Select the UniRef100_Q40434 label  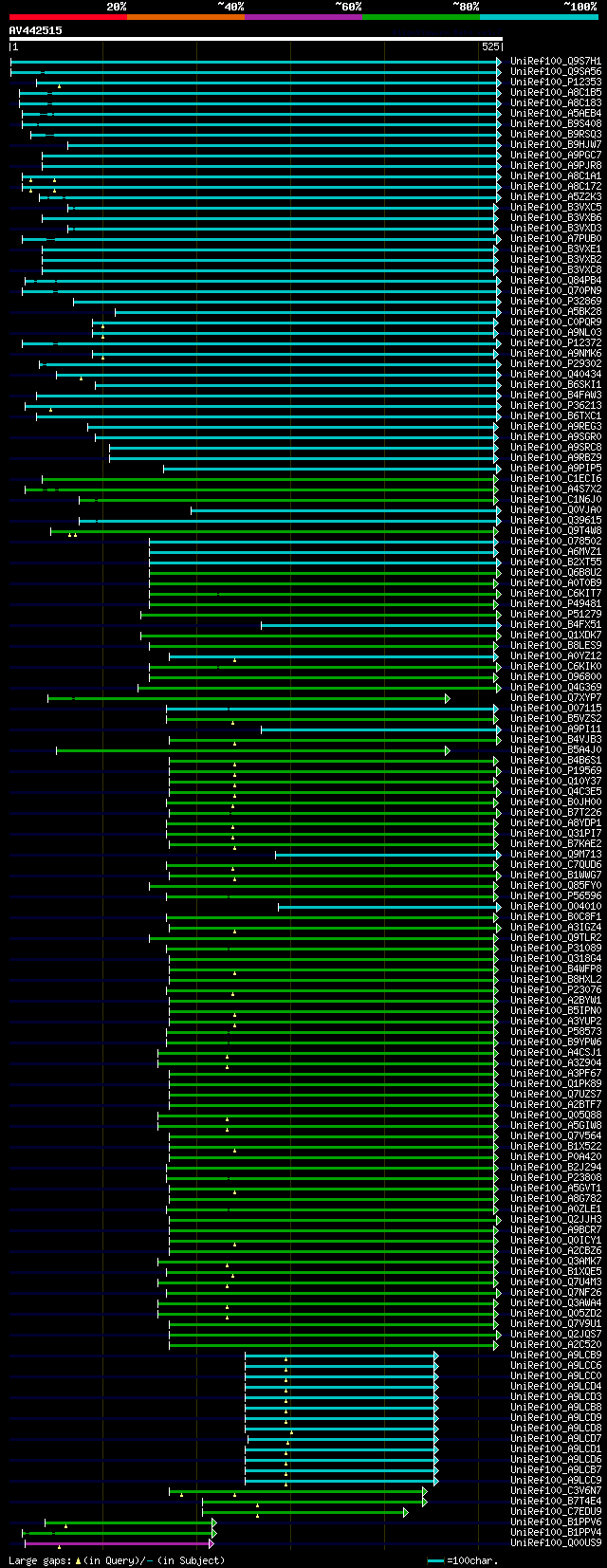(556, 375)
